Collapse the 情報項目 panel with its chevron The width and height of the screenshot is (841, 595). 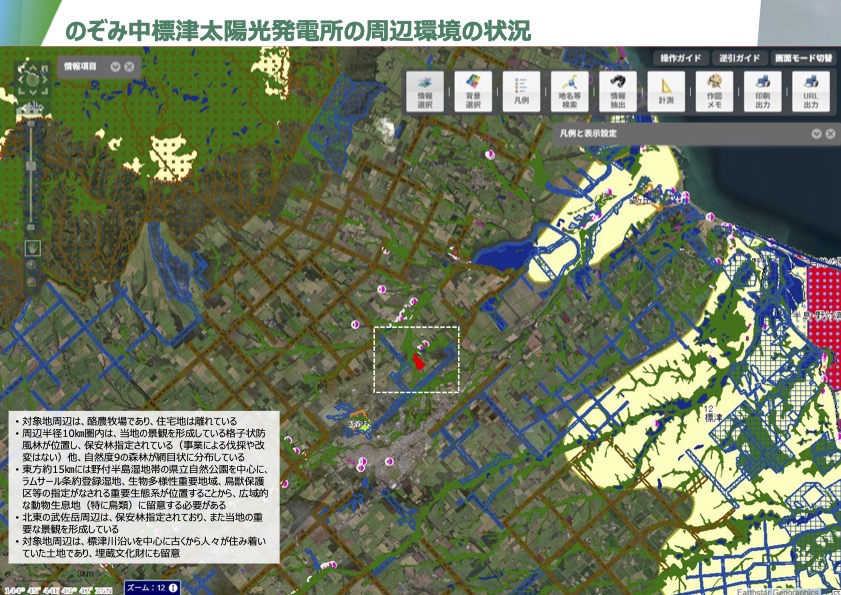coord(115,67)
